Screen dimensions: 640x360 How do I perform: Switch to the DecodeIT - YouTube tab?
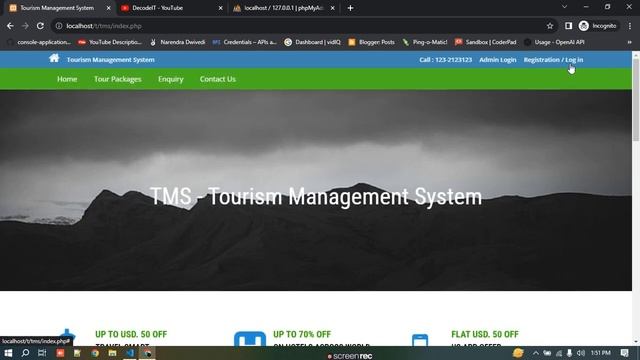(171, 8)
